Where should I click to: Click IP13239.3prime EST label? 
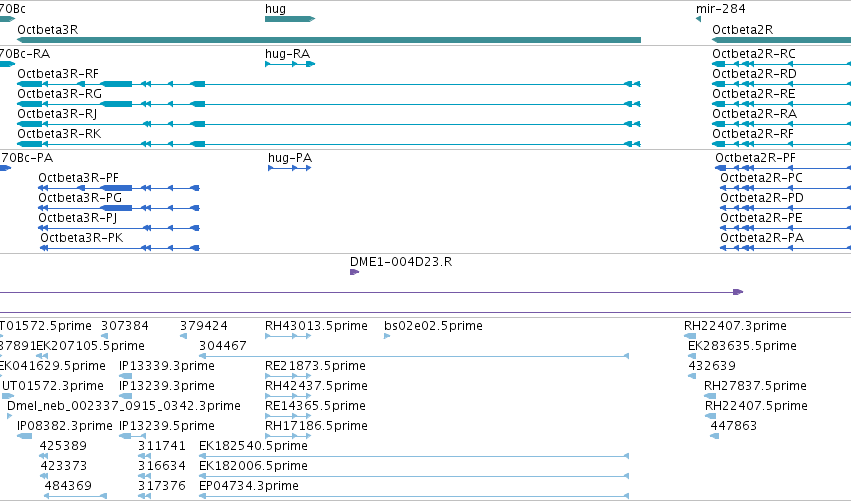coord(167,386)
